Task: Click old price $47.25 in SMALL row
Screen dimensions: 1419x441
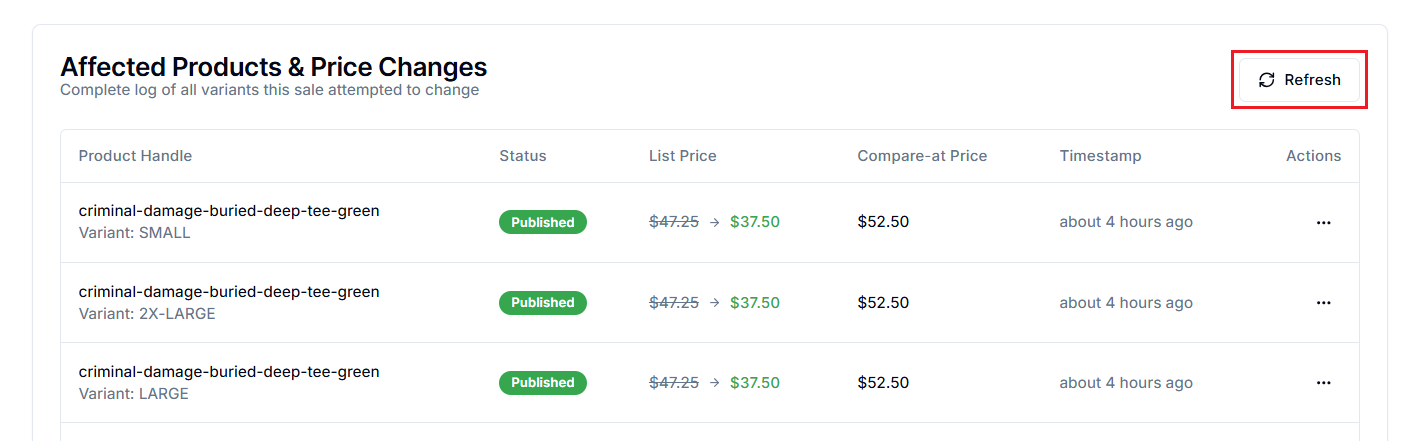Action: click(x=674, y=222)
